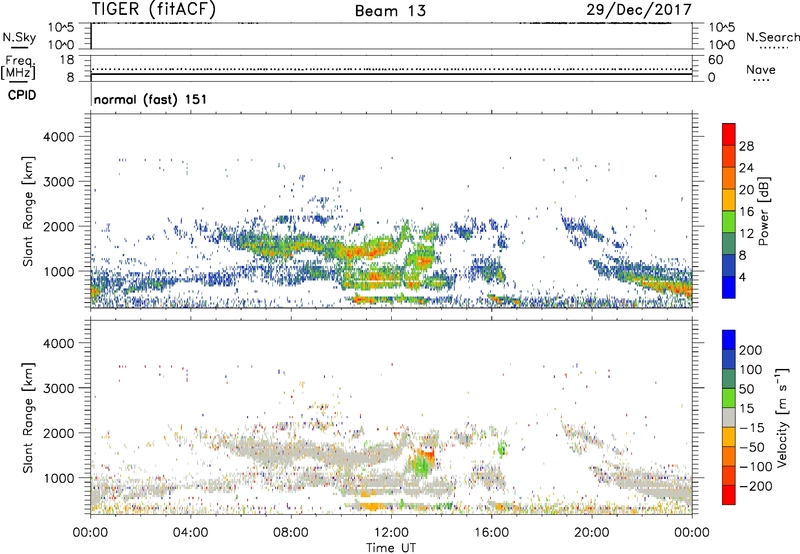The height and width of the screenshot is (554, 800).
Task: Click the 60 tick on the Nave axis
Action: 715,60
